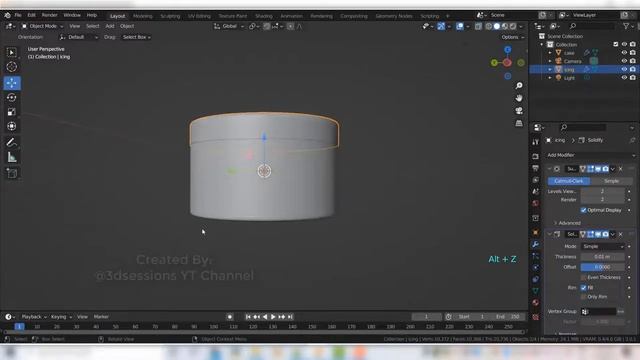Open the Tool properties tab icon

535,142
